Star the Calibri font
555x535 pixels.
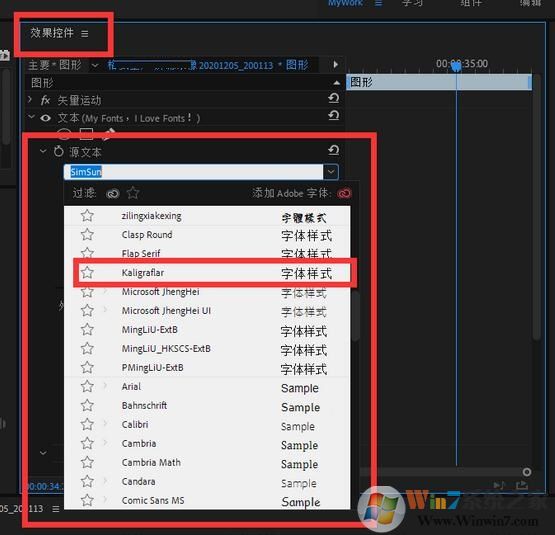87,424
